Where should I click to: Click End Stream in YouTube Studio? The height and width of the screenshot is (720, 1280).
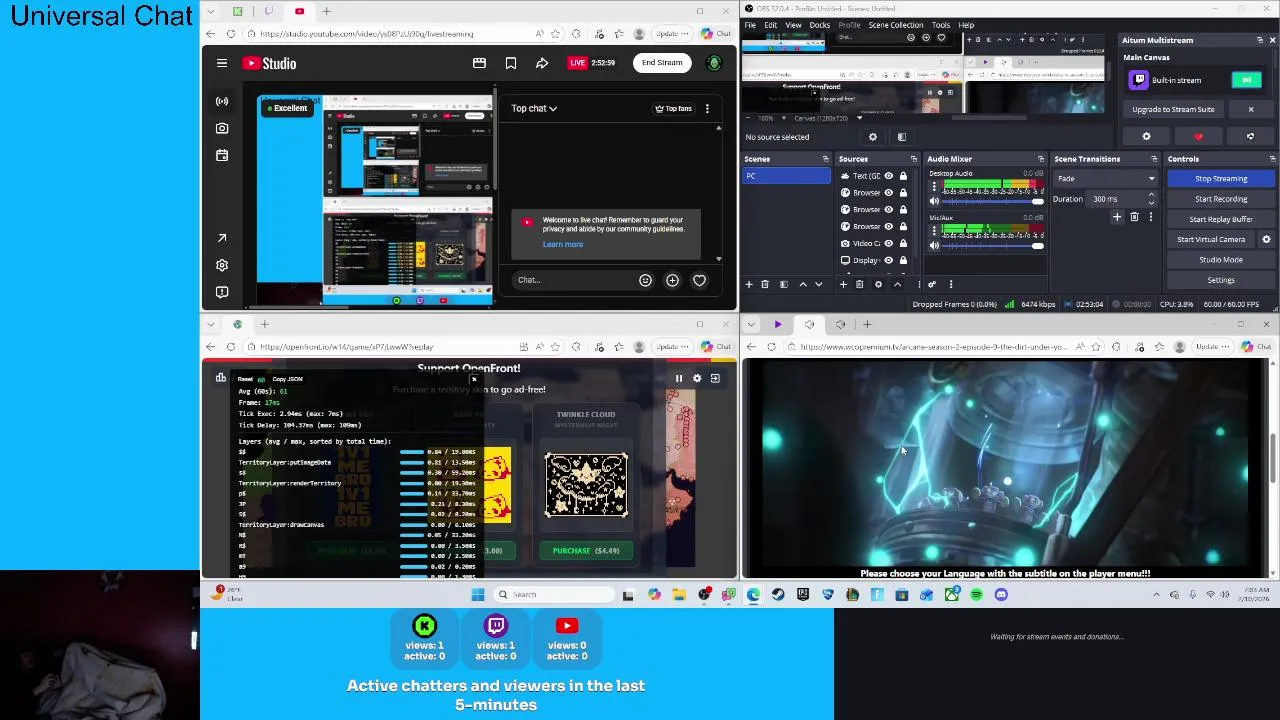click(x=662, y=63)
